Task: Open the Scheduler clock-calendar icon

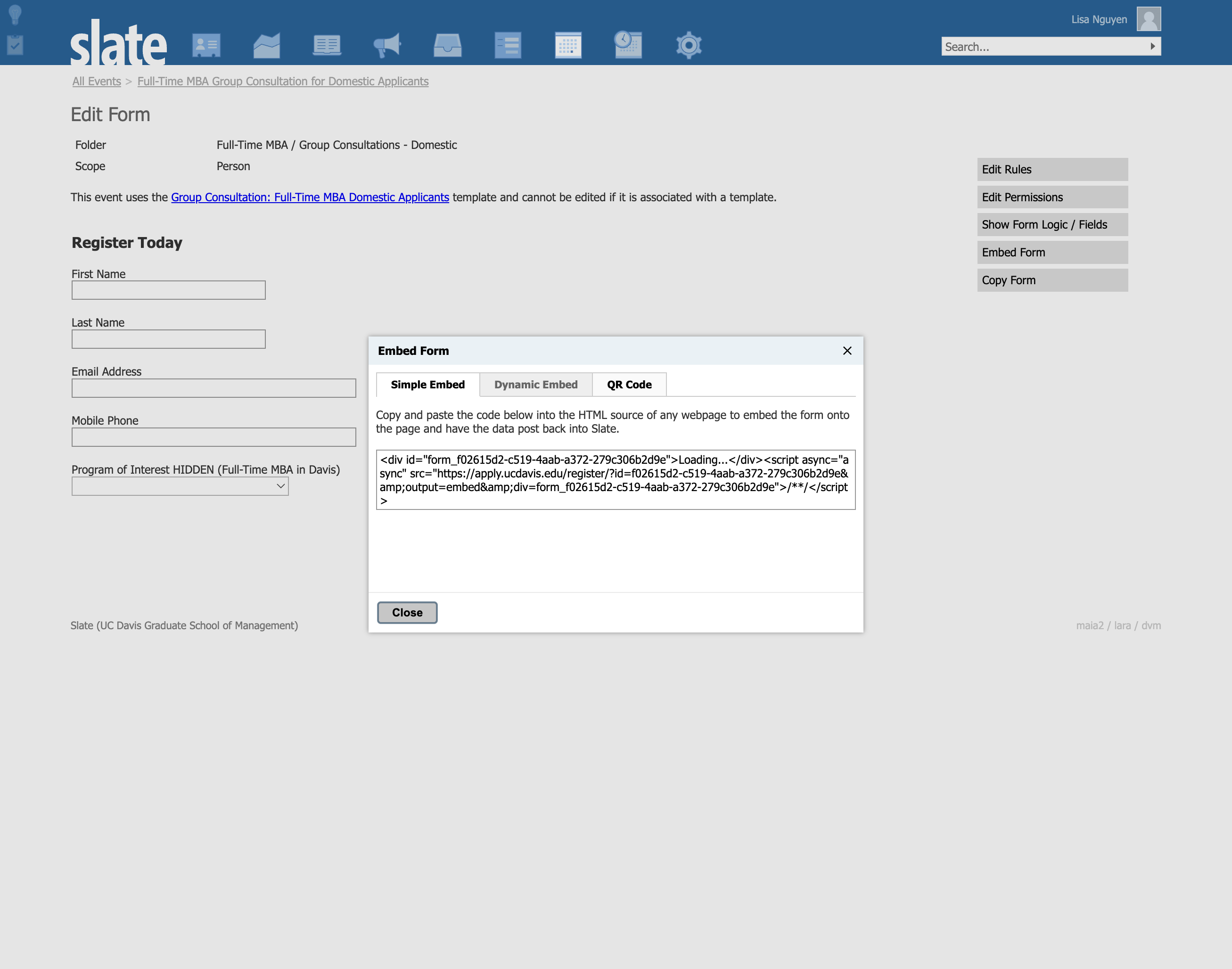Action: point(628,44)
